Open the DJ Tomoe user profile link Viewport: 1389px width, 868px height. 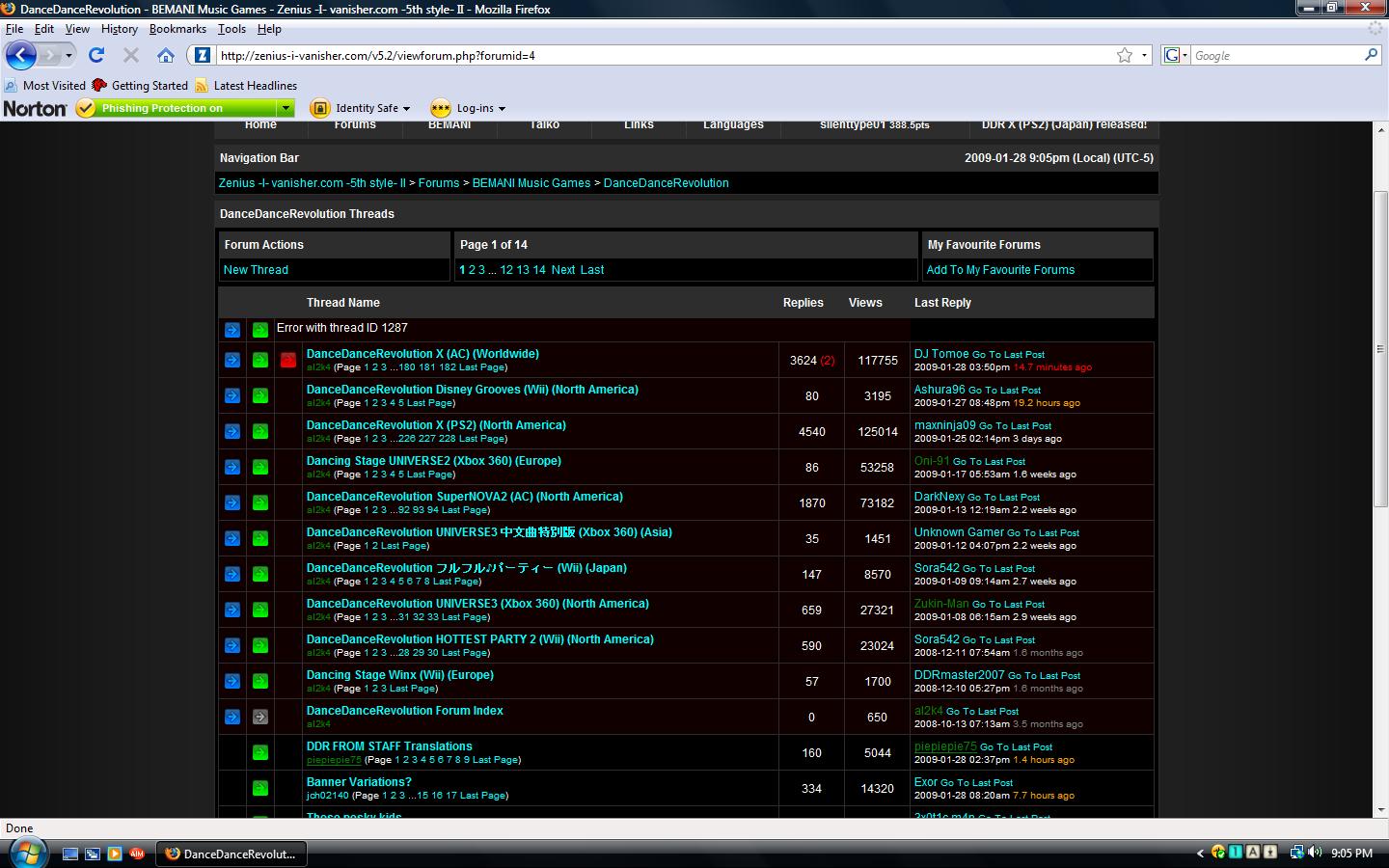point(941,354)
